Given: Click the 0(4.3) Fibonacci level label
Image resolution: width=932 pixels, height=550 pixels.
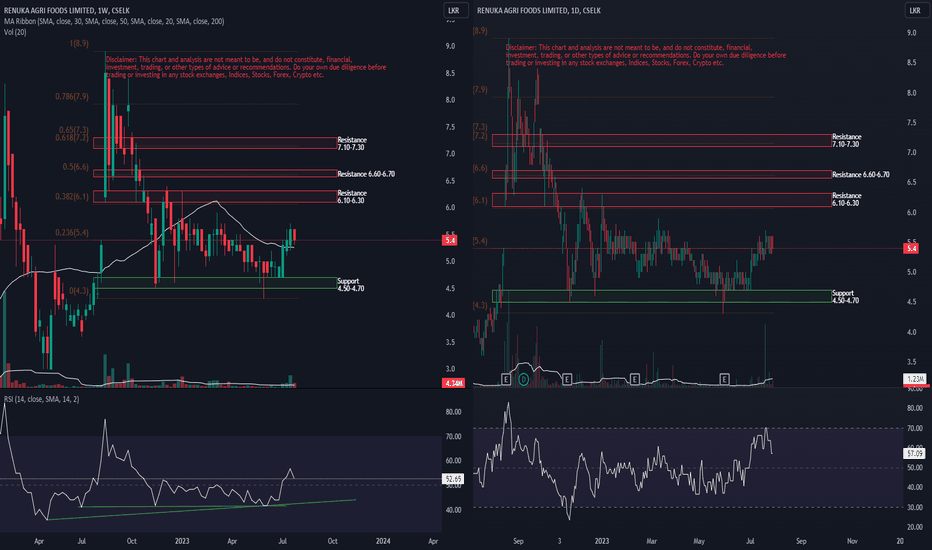Looking at the screenshot, I should (79, 291).
